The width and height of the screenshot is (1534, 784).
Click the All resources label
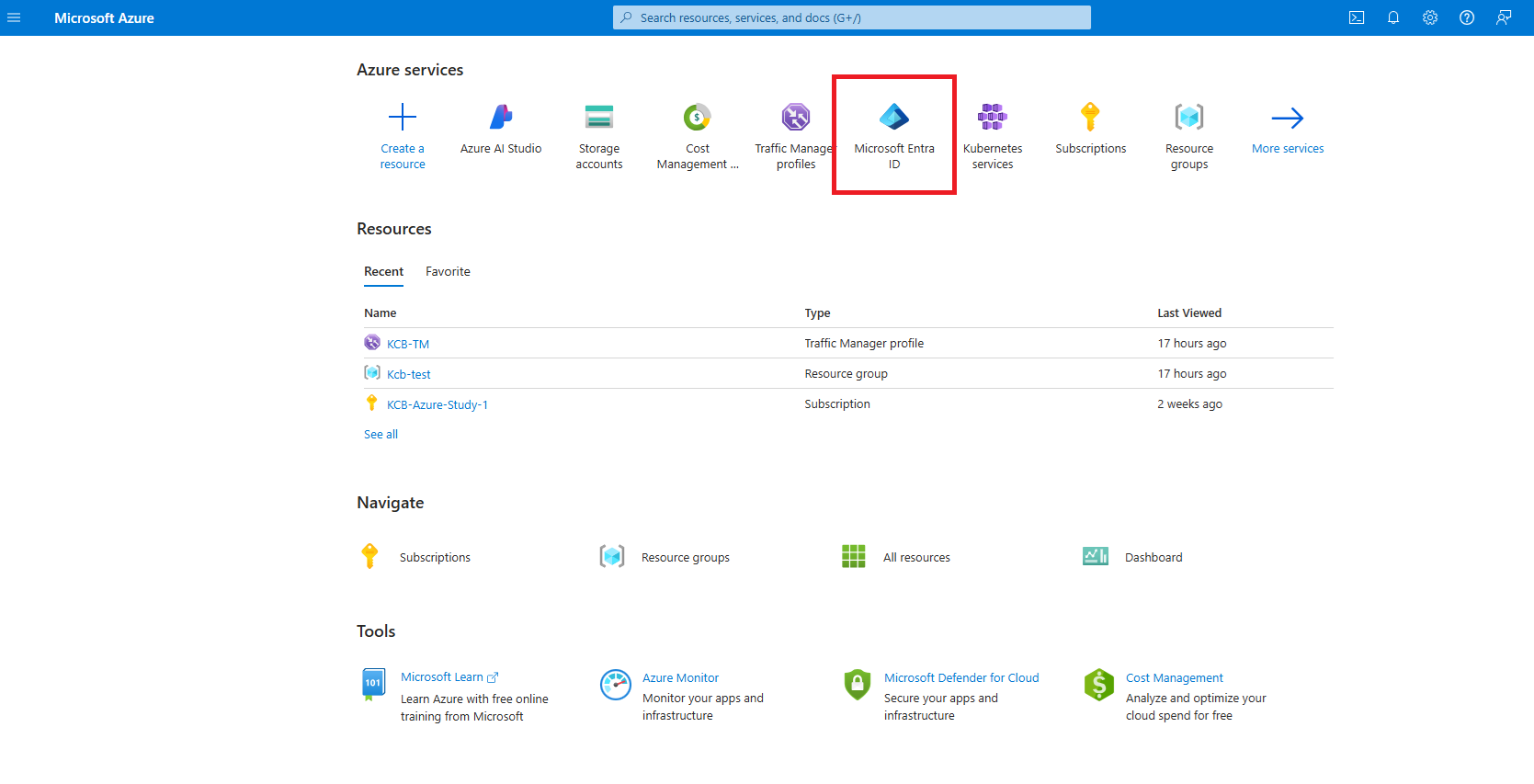click(x=916, y=557)
